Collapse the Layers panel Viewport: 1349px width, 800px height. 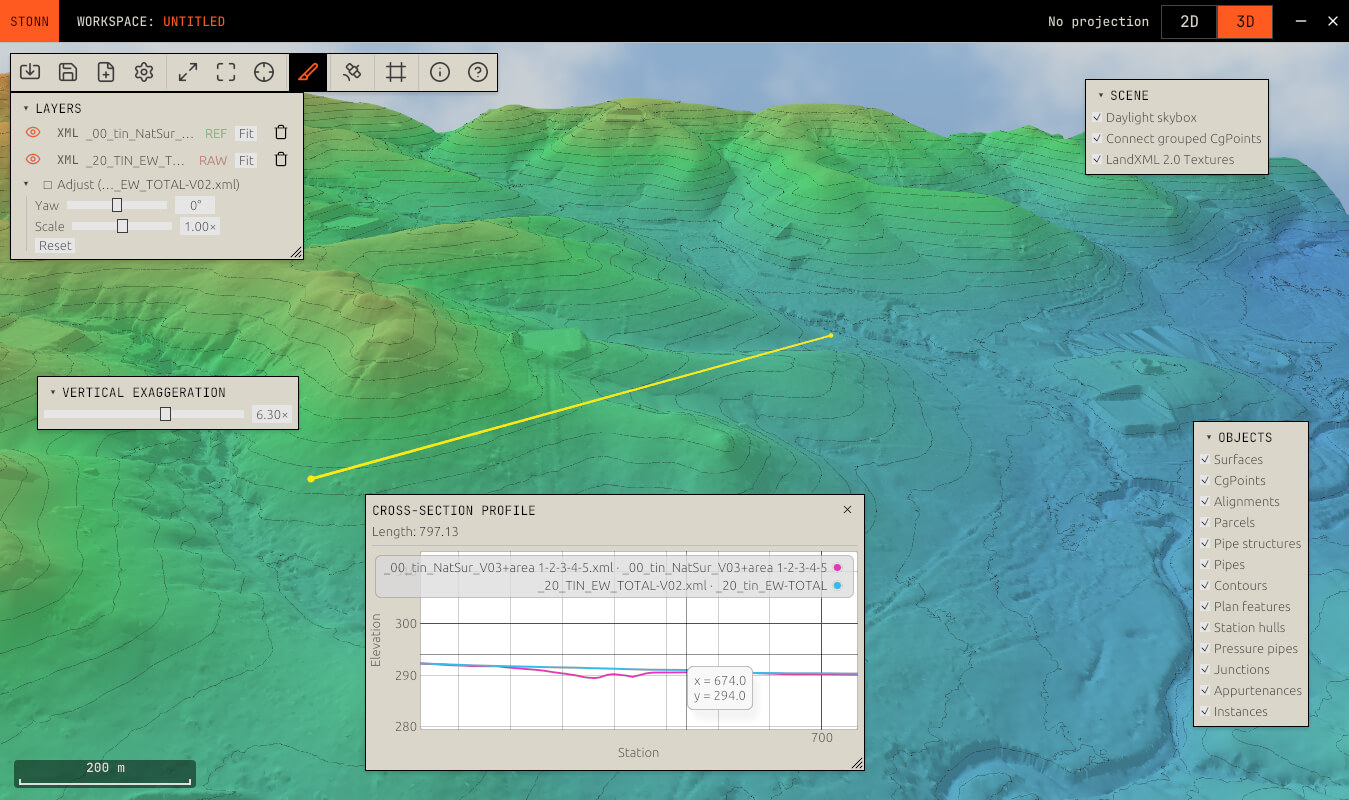pos(26,108)
